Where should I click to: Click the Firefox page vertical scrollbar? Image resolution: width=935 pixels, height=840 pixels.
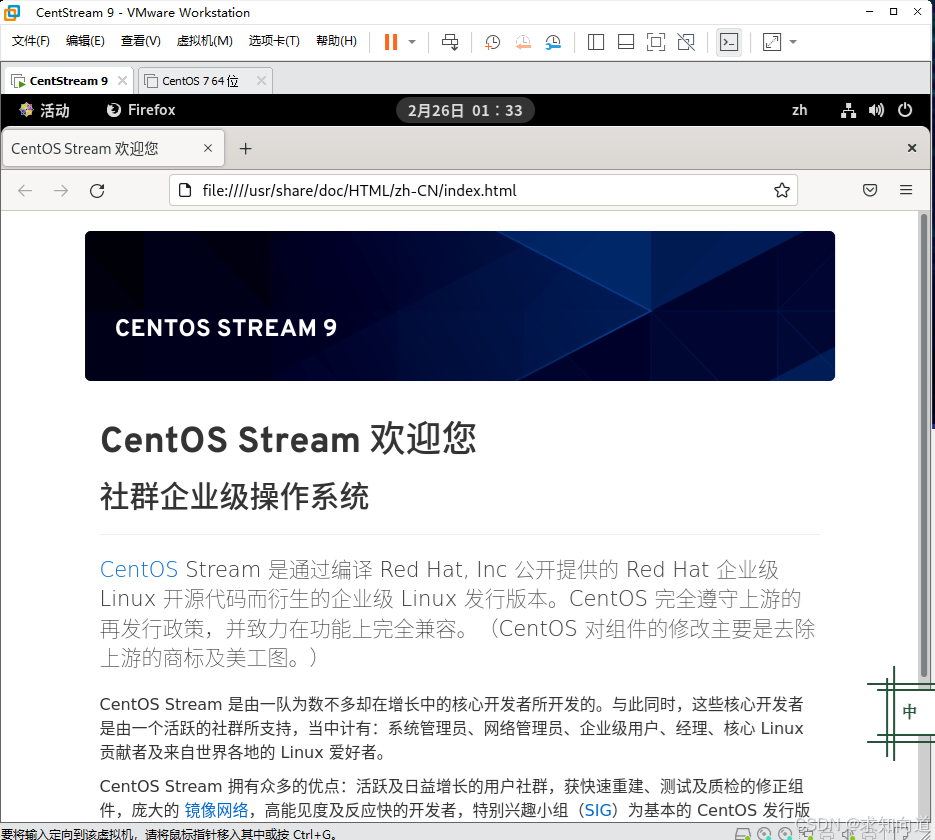[924, 446]
